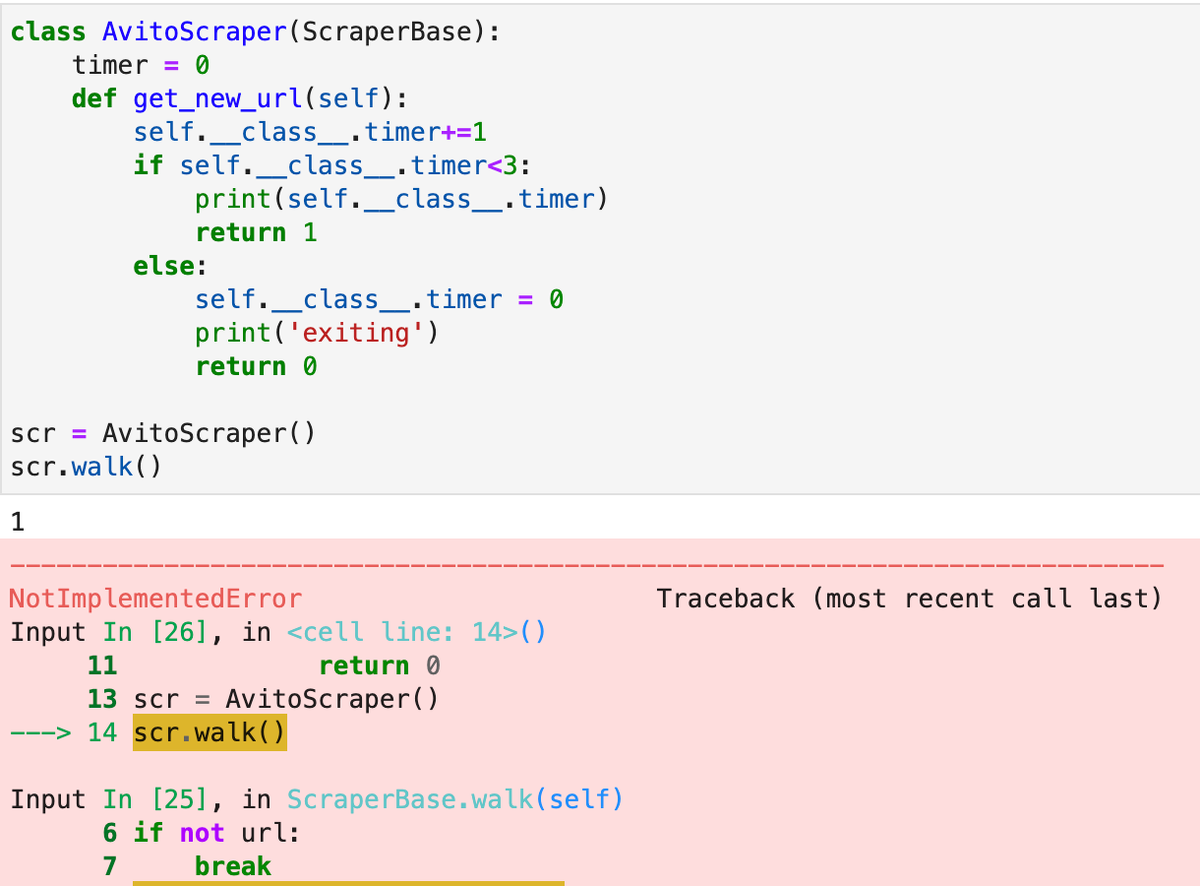Click traceback line 7 'break'
The width and height of the screenshot is (1200, 886).
187,866
